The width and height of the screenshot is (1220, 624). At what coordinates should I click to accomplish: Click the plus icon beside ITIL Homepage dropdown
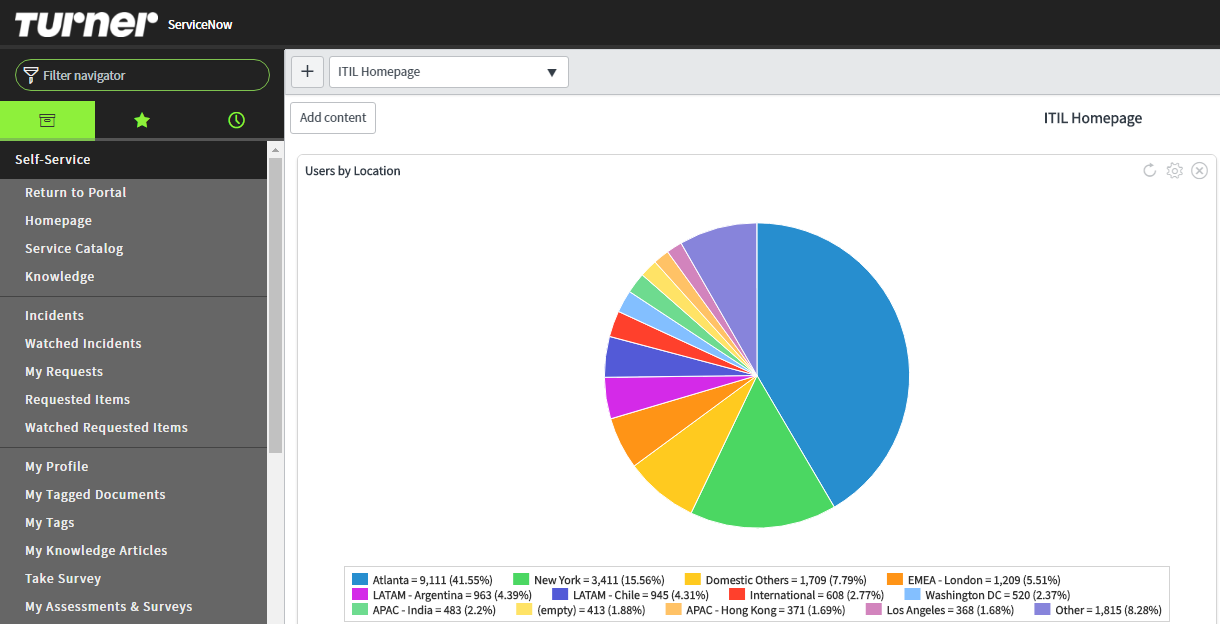pyautogui.click(x=307, y=72)
